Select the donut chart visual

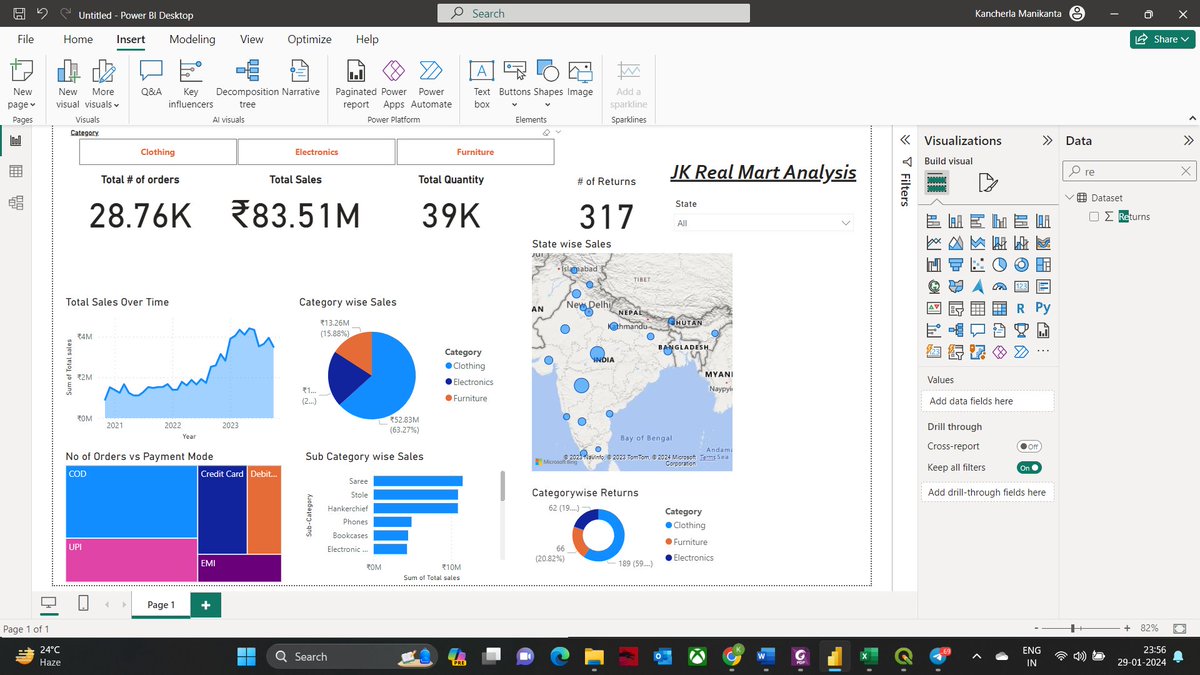[x=1021, y=265]
